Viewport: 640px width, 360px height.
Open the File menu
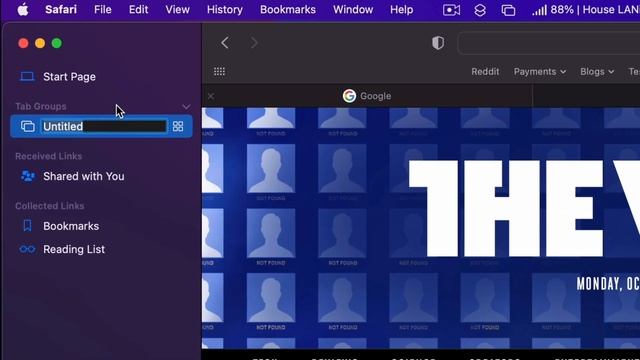point(102,9)
